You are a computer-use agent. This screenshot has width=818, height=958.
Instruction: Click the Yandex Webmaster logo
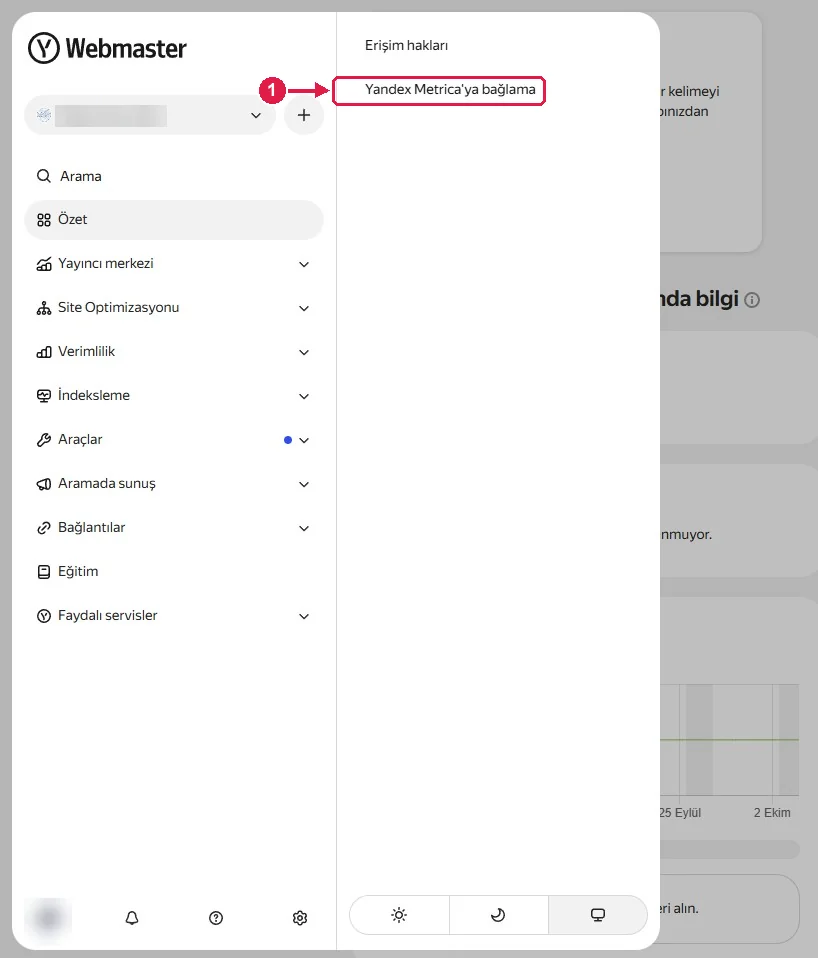(x=107, y=48)
